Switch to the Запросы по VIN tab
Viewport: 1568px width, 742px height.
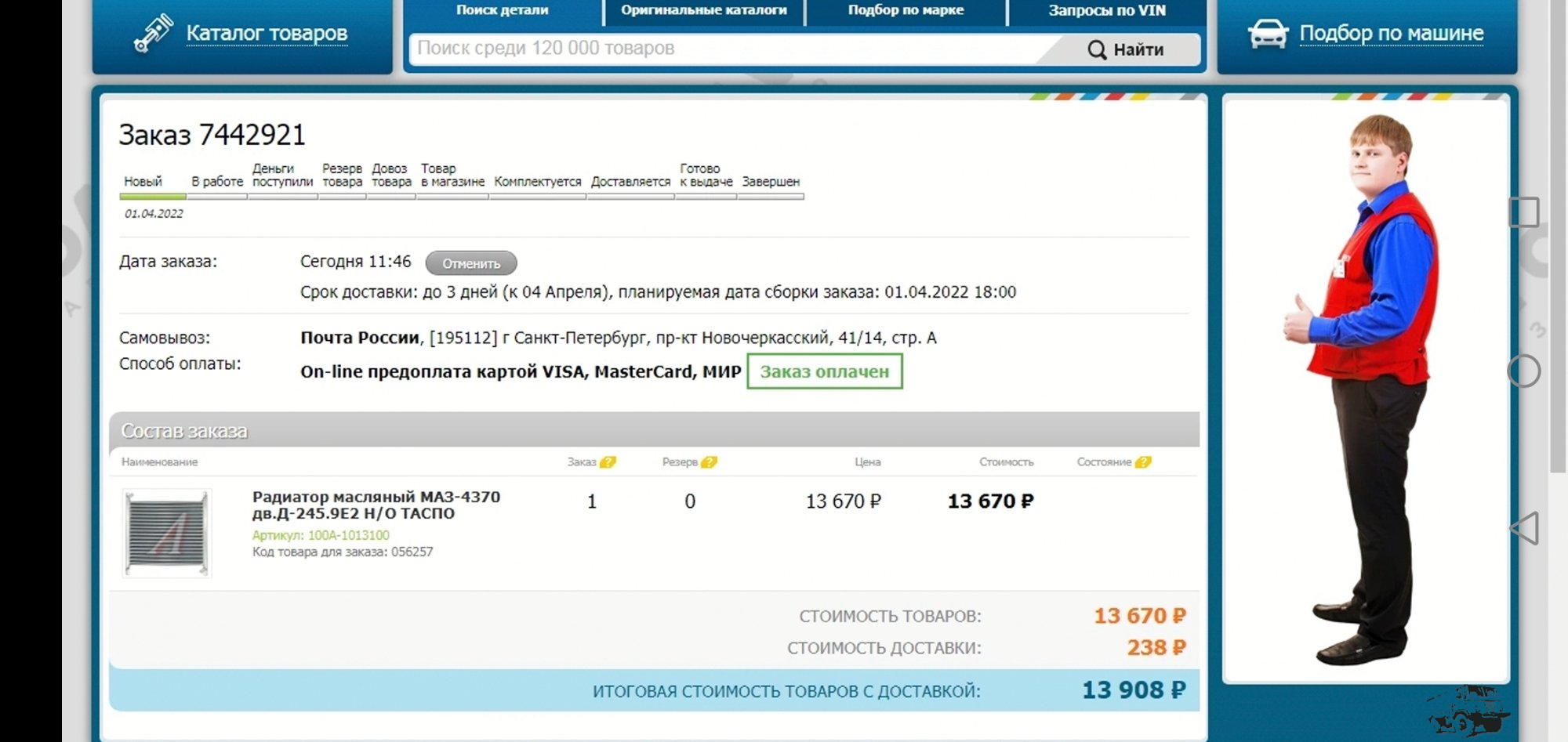(1107, 10)
